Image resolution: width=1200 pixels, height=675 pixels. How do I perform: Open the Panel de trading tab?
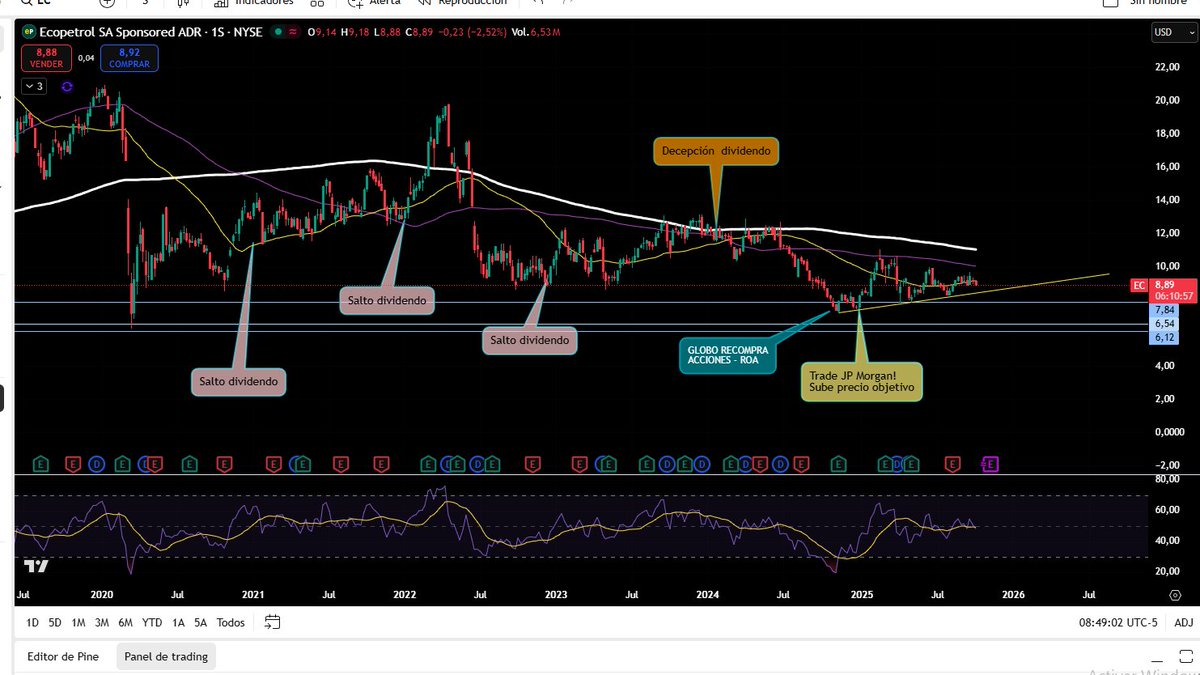[166, 657]
